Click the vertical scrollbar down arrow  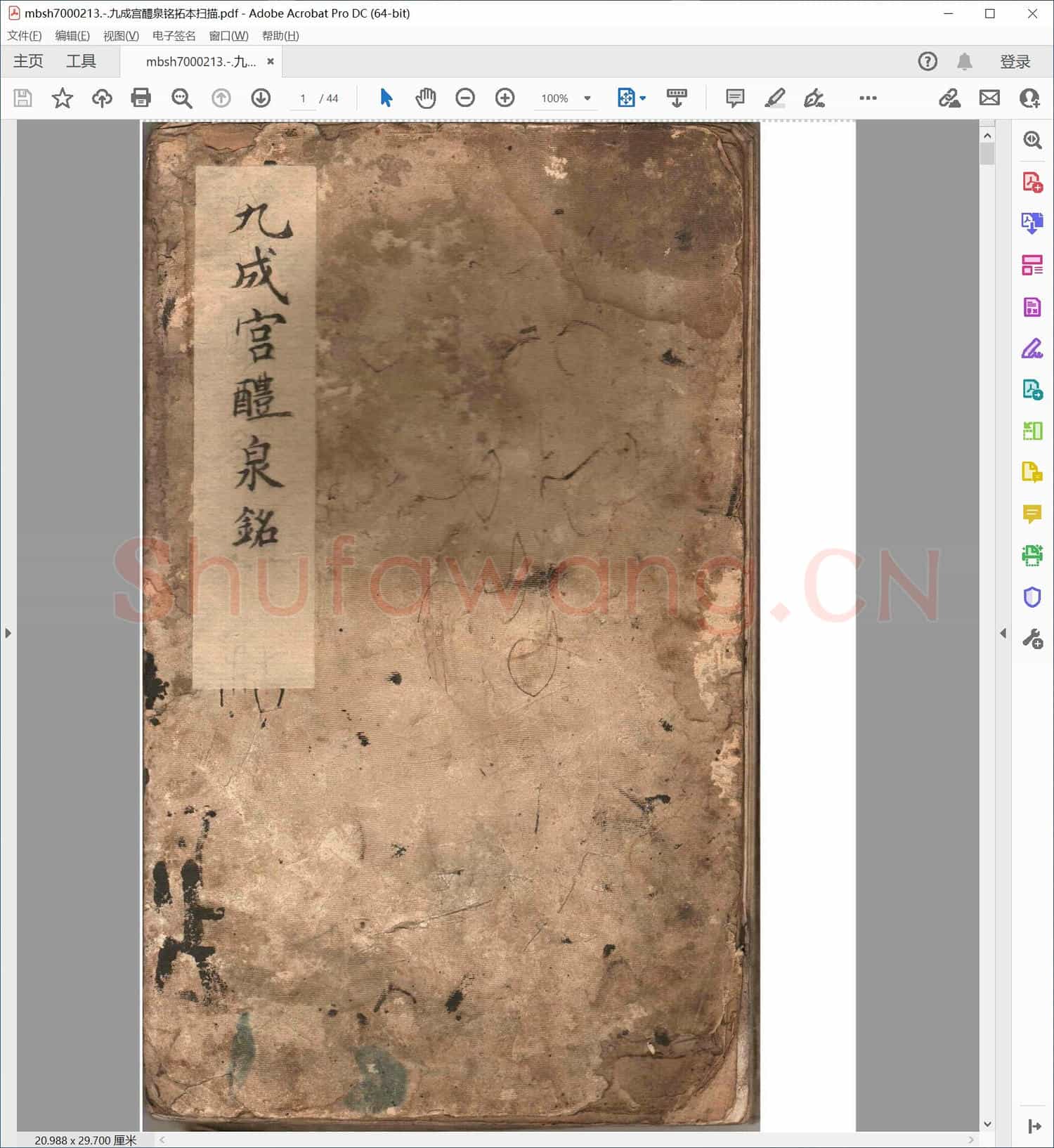point(987,1124)
